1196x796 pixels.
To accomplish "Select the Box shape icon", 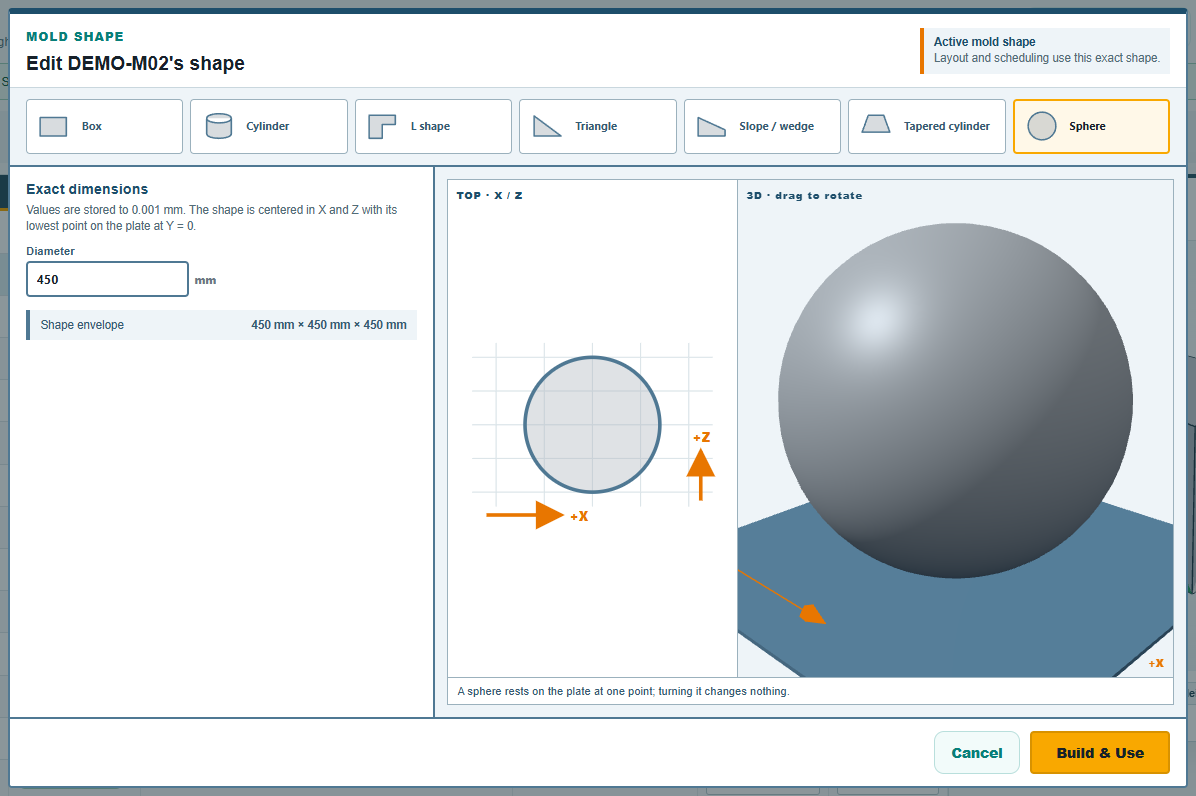I will (53, 127).
